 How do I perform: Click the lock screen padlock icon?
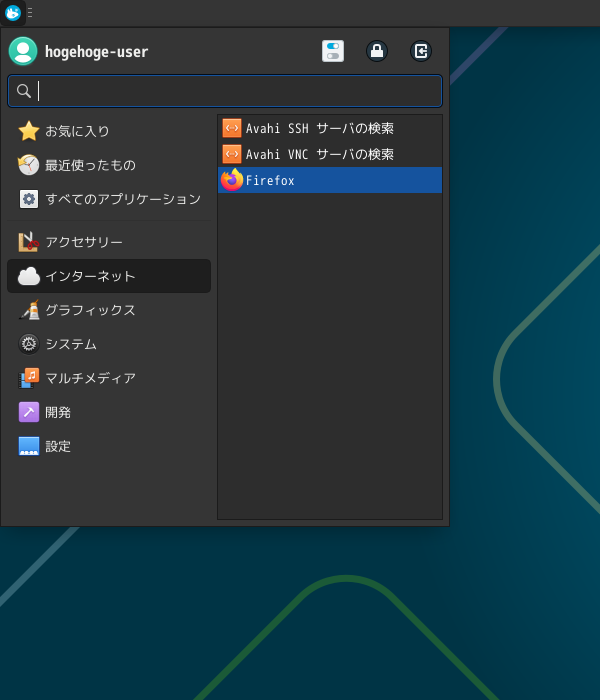[377, 51]
